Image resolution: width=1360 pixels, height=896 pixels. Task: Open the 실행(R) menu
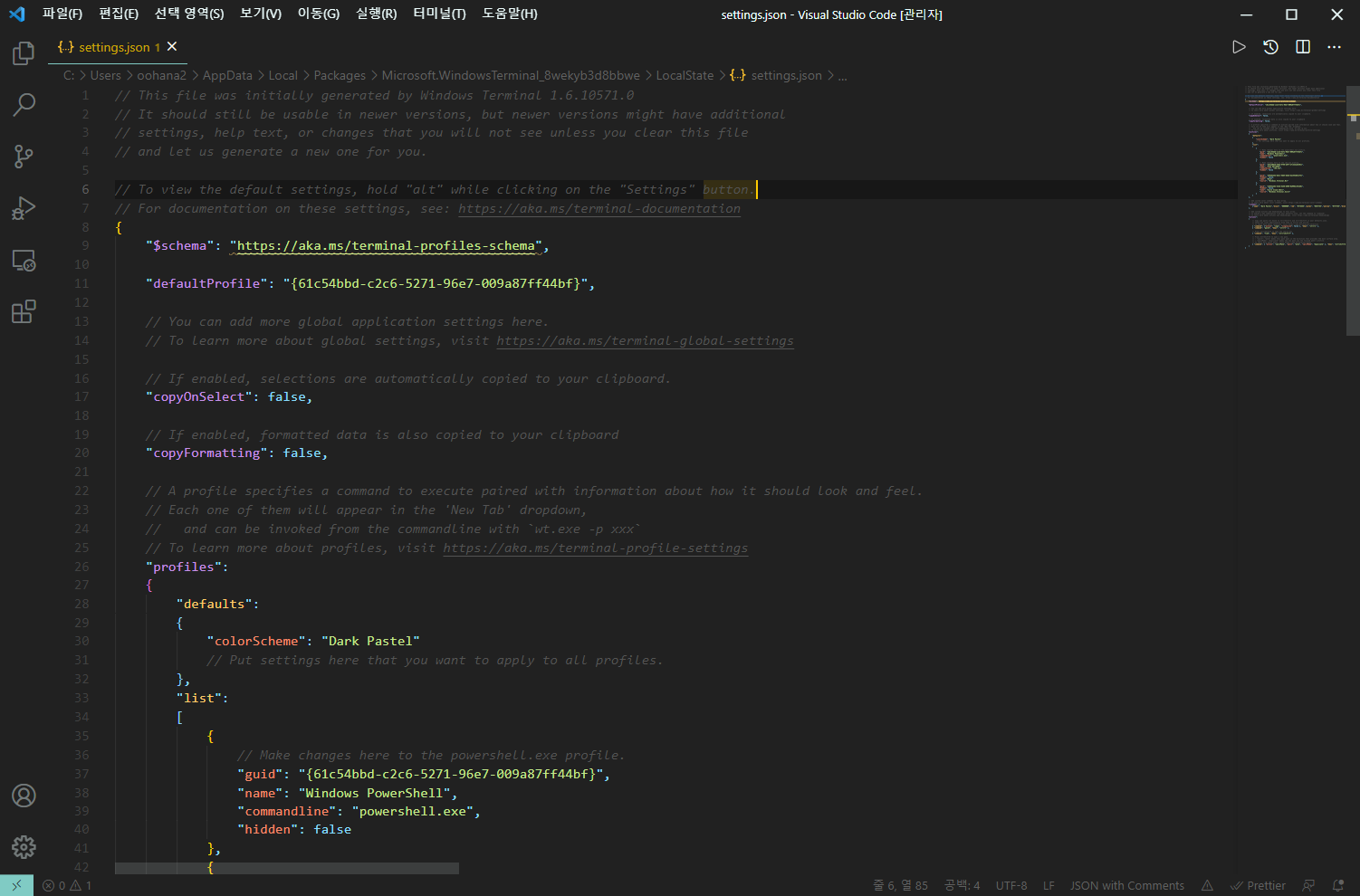pyautogui.click(x=377, y=14)
